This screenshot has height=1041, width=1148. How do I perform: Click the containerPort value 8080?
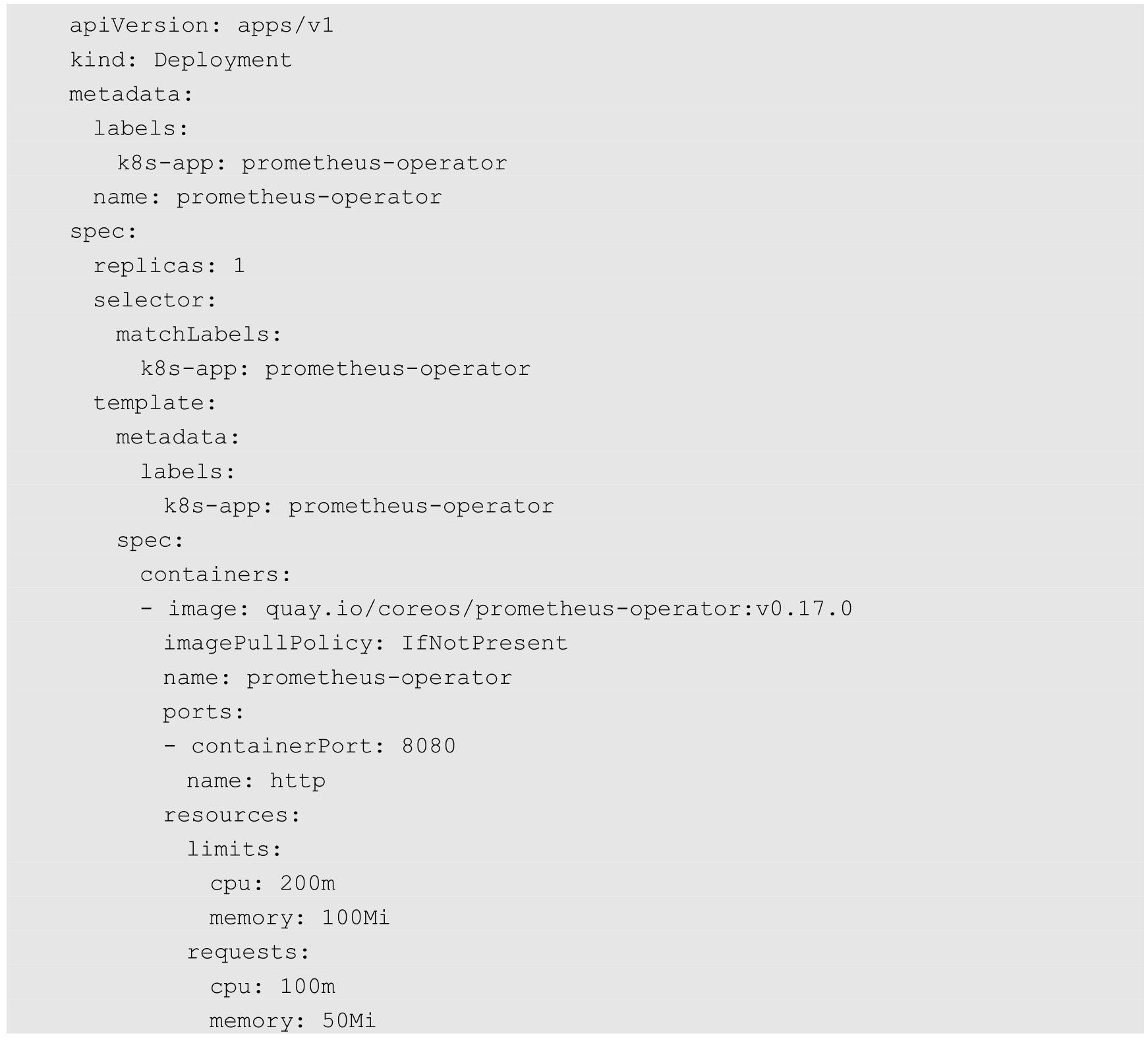(428, 746)
